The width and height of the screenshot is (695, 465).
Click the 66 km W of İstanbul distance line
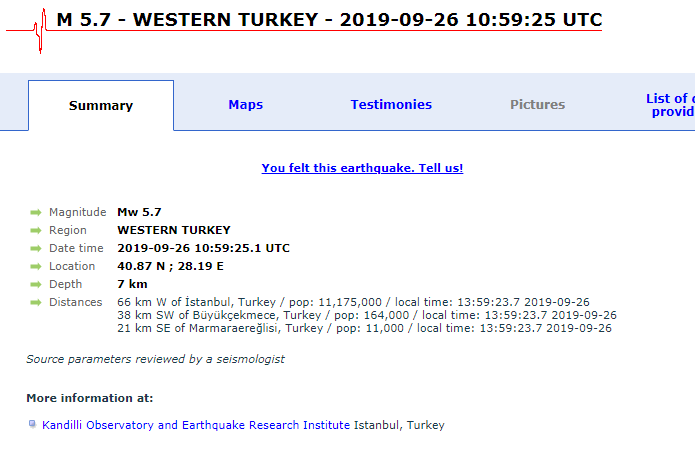[x=353, y=302]
